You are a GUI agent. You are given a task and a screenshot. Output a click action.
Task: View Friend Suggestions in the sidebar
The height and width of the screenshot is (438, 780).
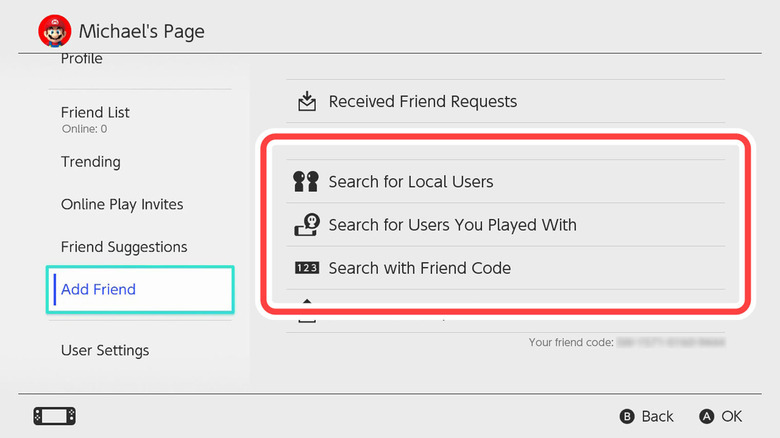[x=124, y=247]
